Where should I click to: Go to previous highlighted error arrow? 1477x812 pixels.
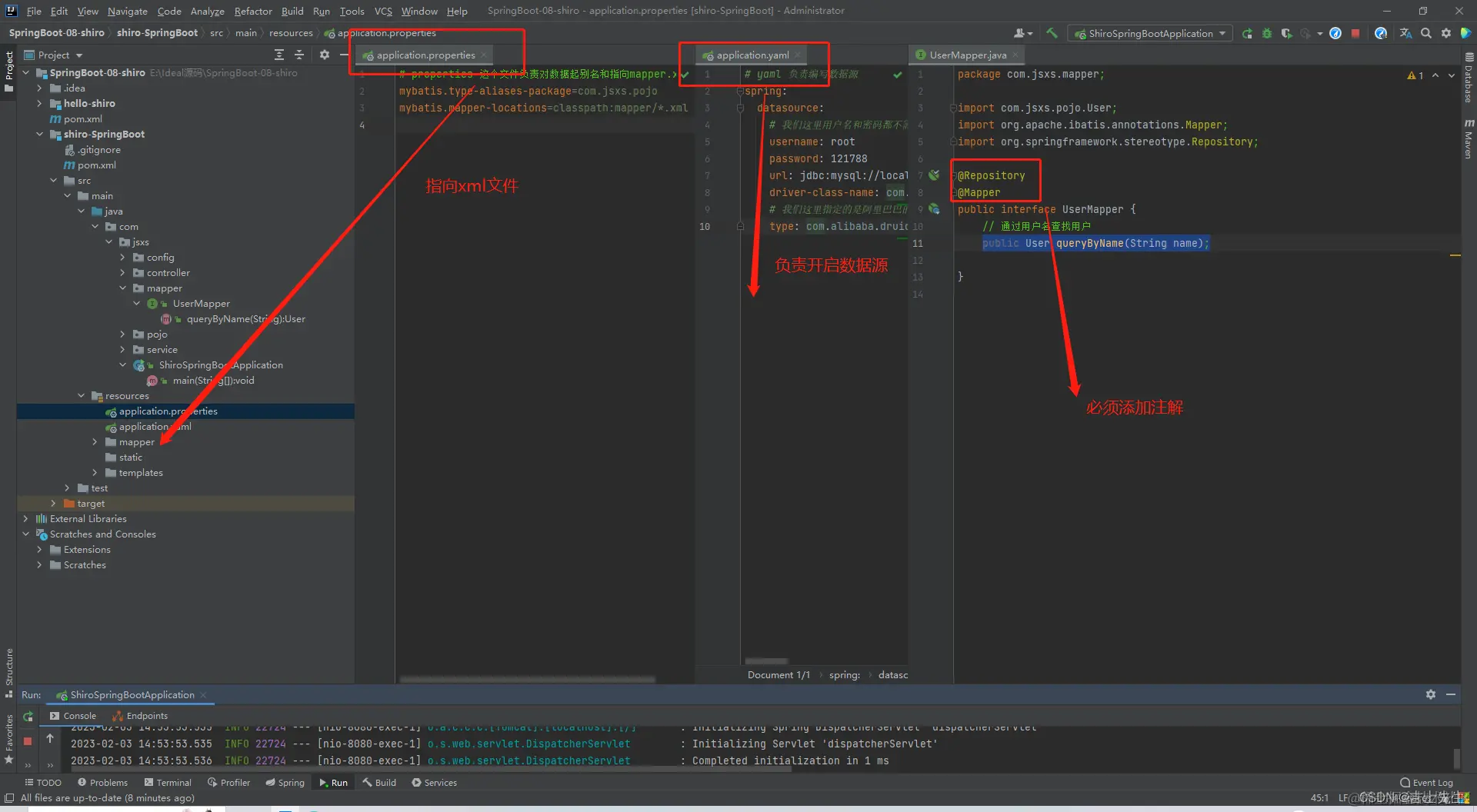[x=1435, y=75]
